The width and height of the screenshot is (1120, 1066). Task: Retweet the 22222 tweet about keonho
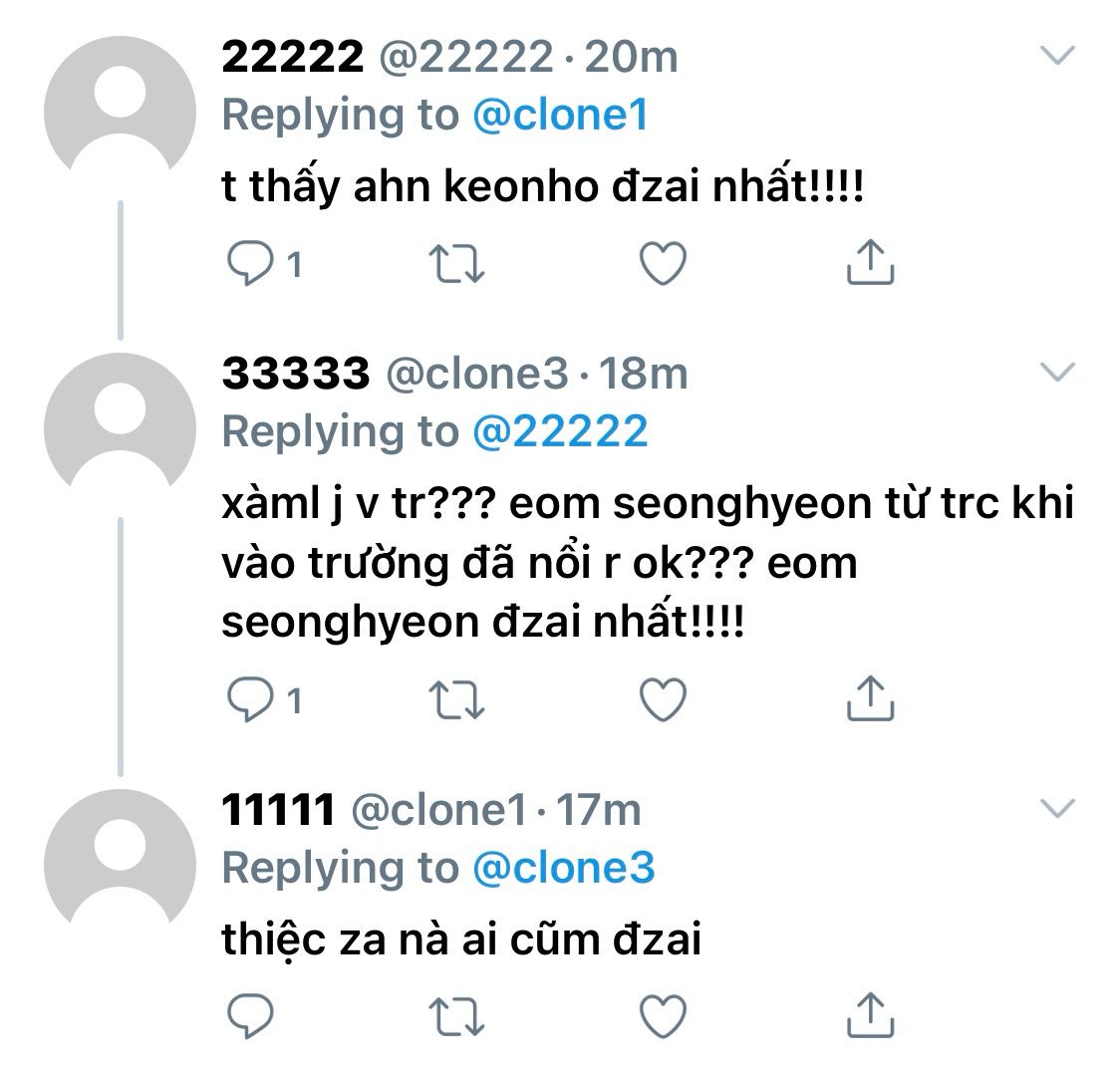pos(456,263)
